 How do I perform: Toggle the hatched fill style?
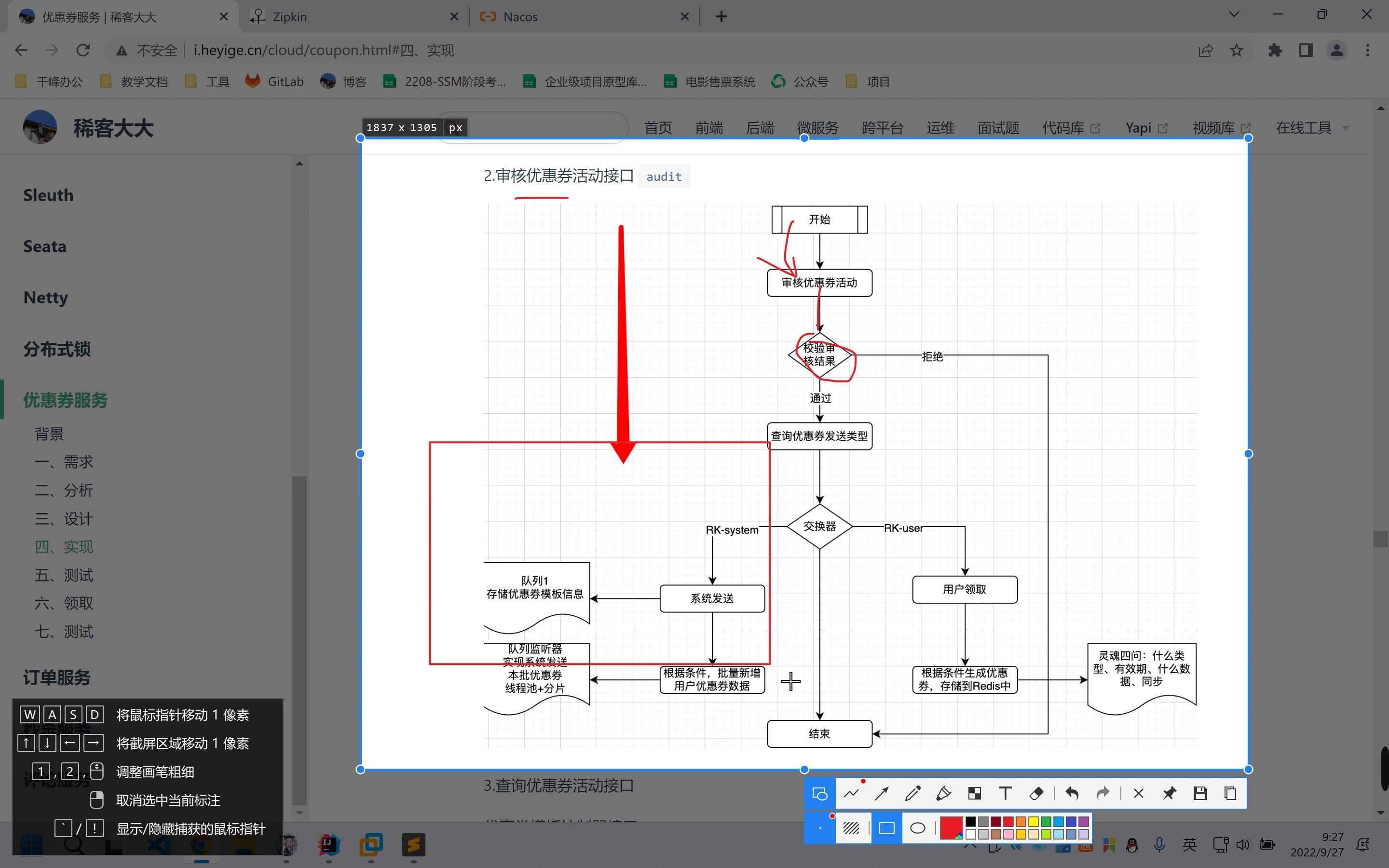[x=851, y=828]
